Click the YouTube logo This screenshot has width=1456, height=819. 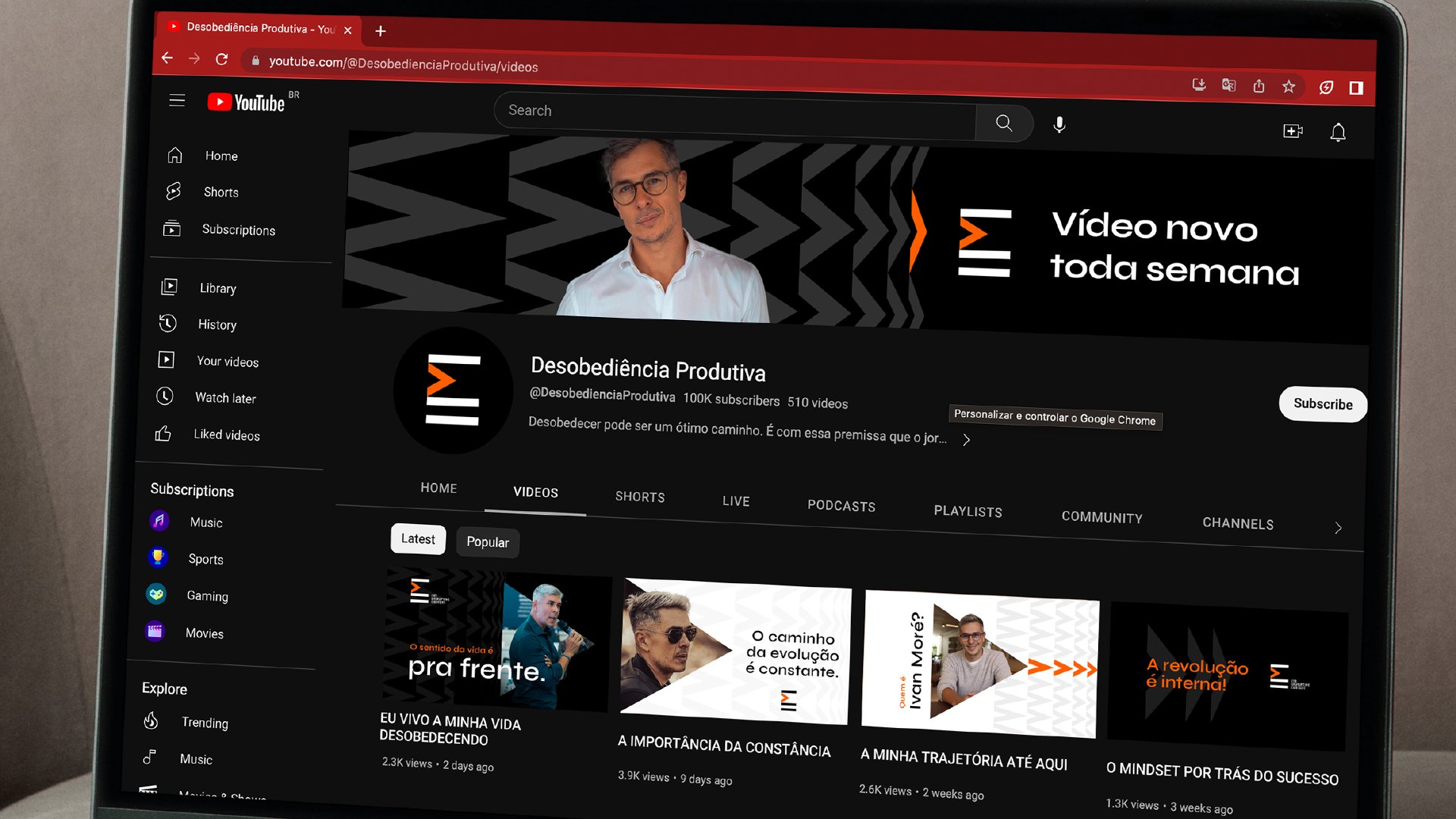pos(246,102)
